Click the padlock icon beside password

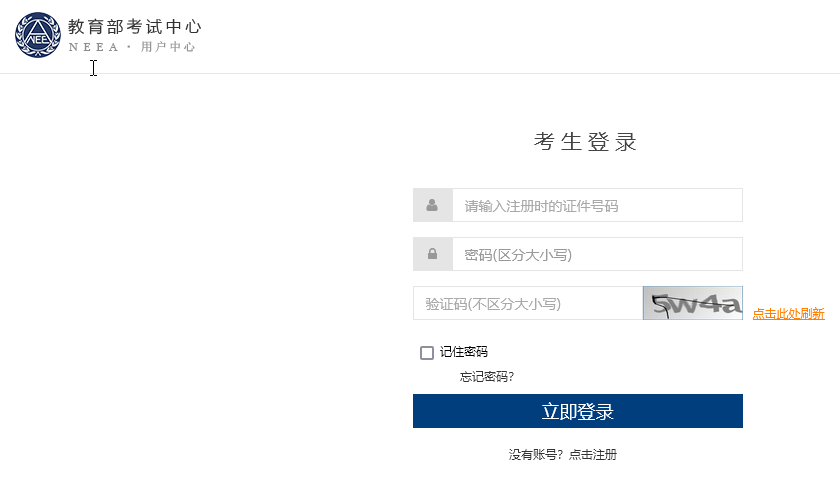pos(432,254)
